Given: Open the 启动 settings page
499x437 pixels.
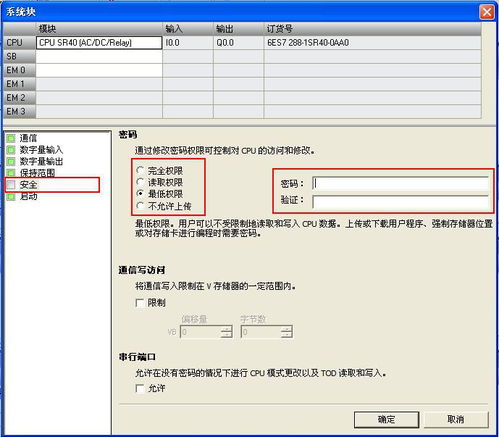Looking at the screenshot, I should point(28,196).
